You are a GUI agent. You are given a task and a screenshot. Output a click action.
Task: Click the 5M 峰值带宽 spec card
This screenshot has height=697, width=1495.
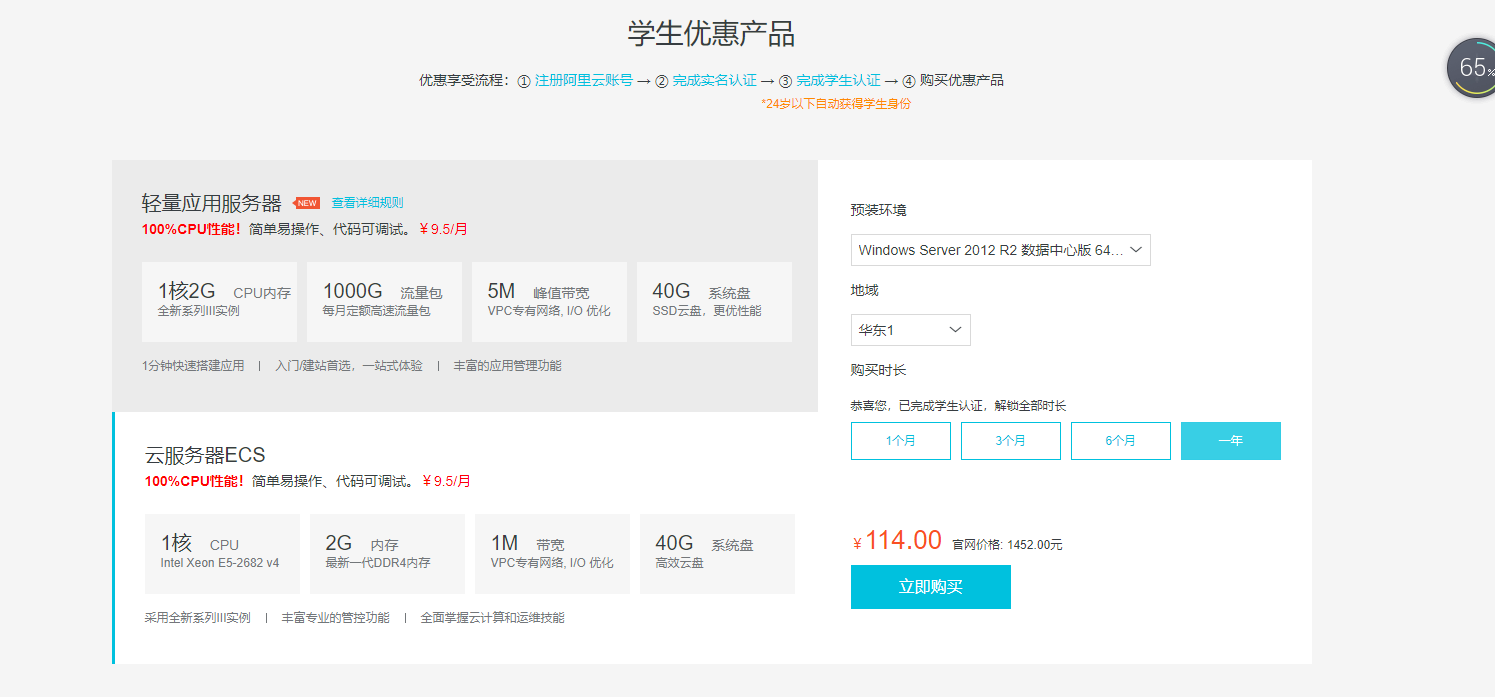[x=549, y=302]
